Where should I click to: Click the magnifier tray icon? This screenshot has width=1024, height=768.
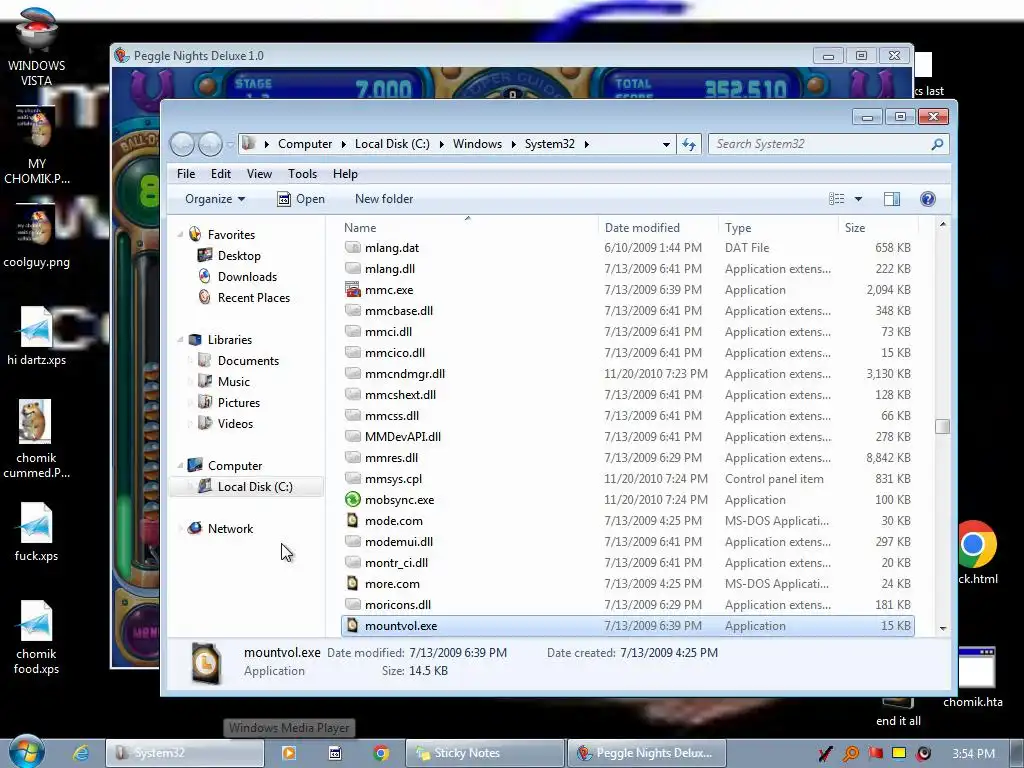pyautogui.click(x=851, y=754)
